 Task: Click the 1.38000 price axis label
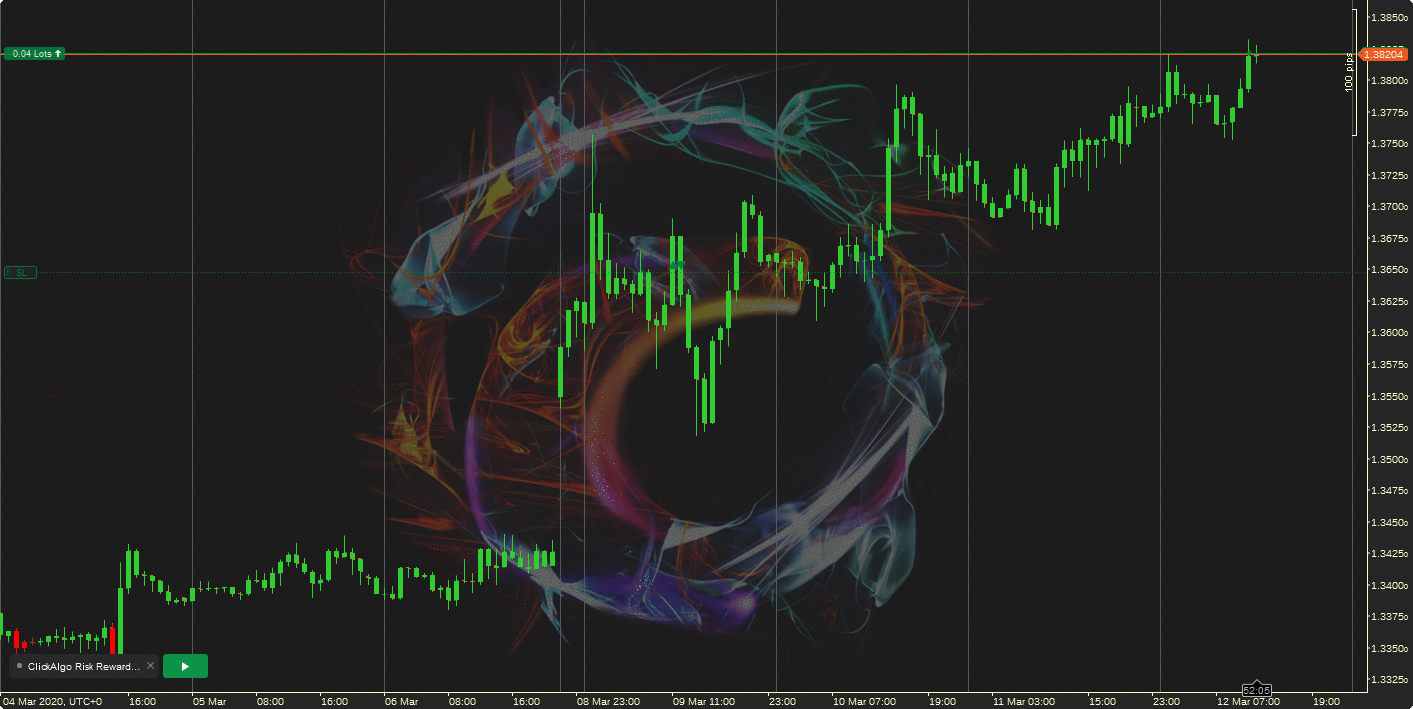(1390, 81)
